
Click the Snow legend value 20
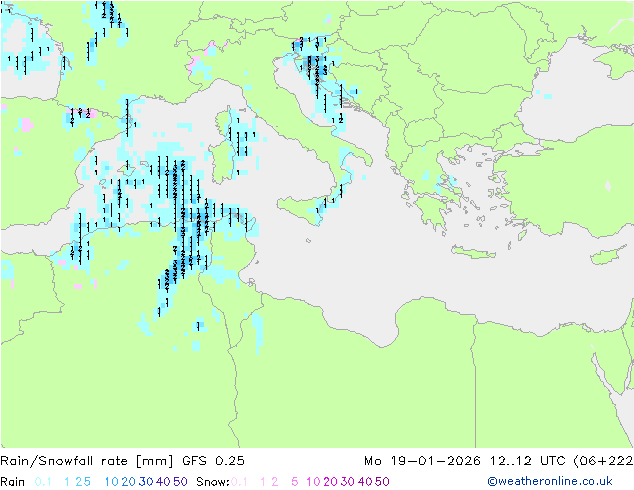(330, 482)
